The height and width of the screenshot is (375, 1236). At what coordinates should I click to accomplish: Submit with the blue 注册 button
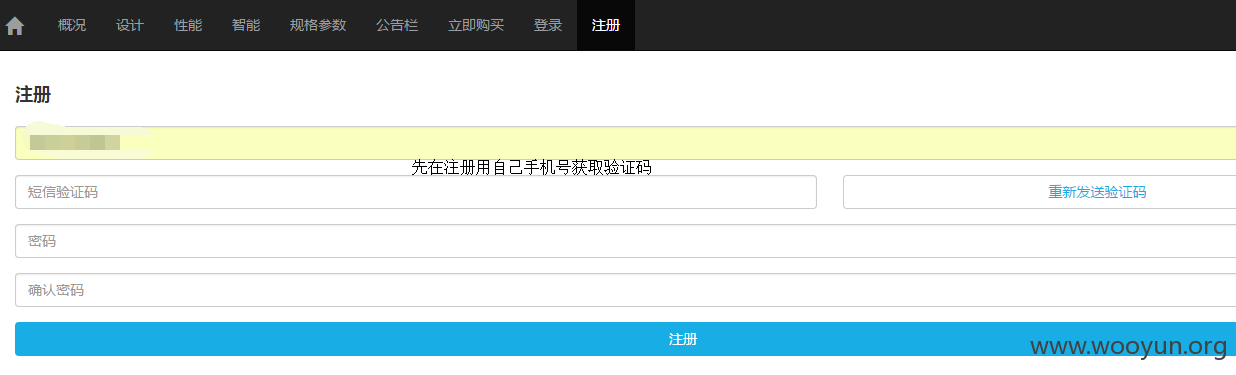click(625, 339)
